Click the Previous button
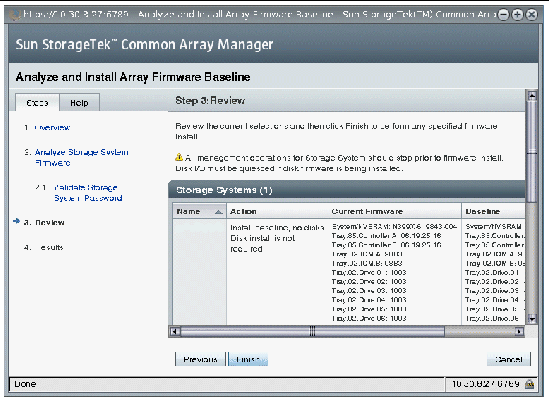Image resolution: width=549 pixels, height=402 pixels. 200,359
